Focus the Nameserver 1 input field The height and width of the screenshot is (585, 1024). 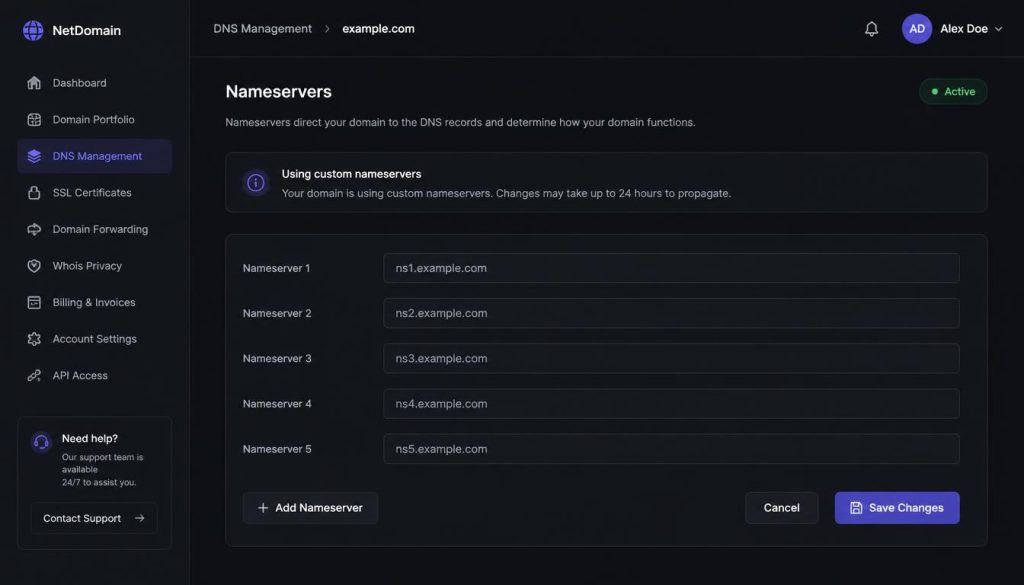671,268
